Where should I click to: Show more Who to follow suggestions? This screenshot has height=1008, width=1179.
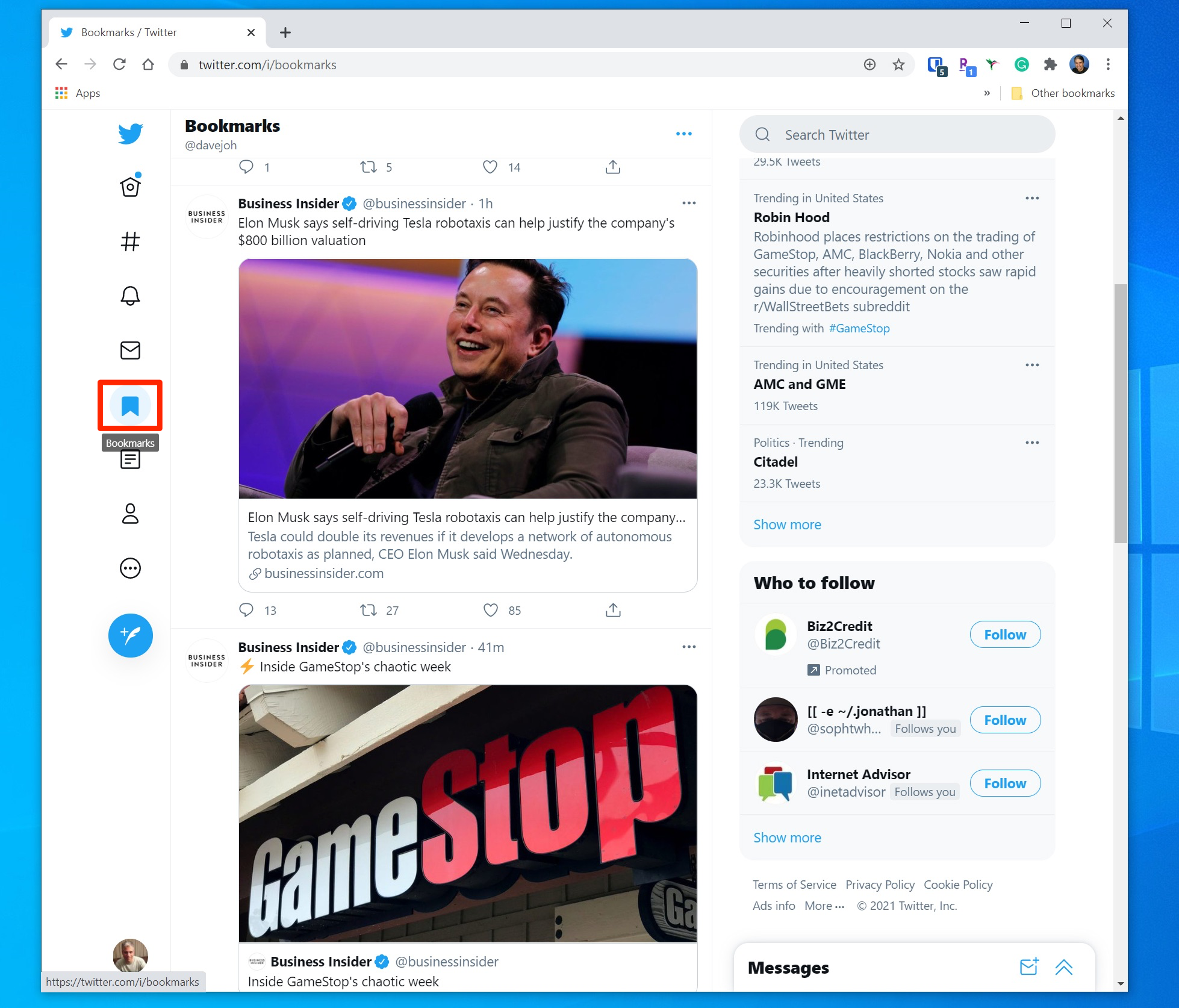tap(787, 838)
